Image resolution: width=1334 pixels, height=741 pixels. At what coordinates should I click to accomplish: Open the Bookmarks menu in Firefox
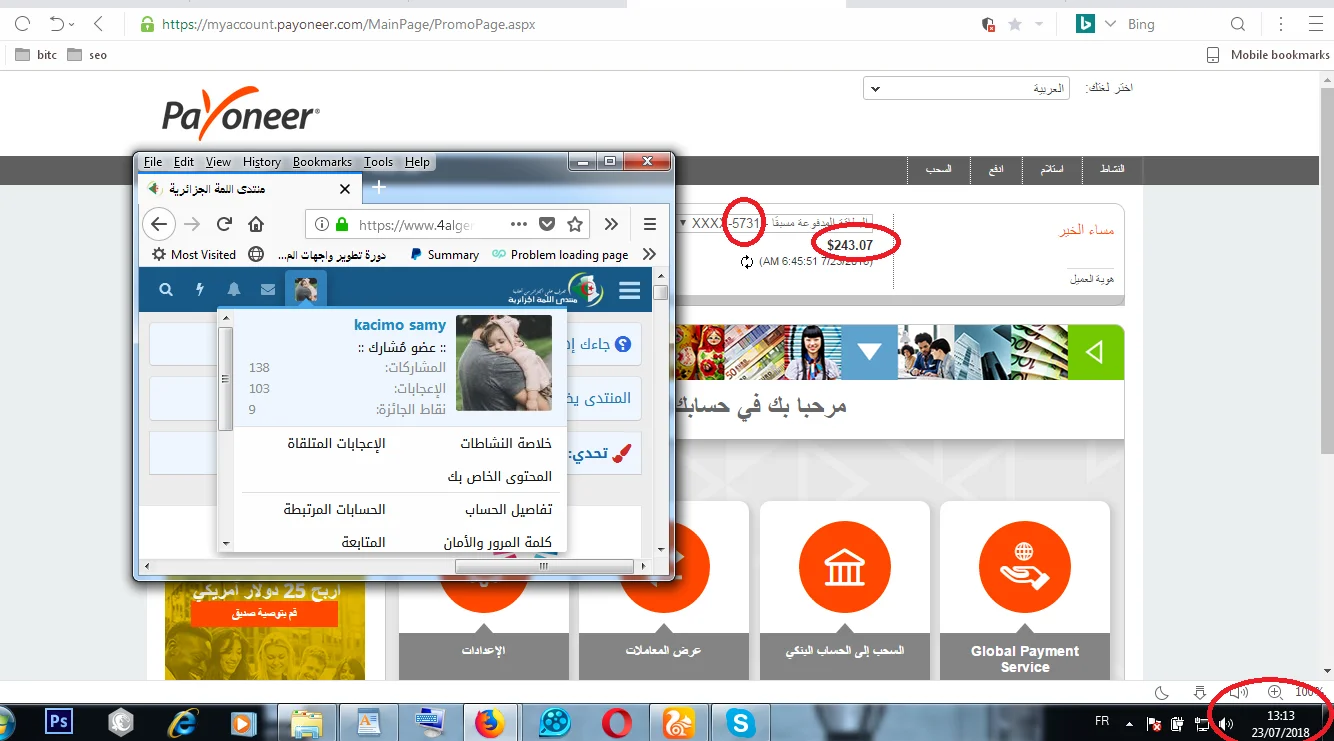(x=322, y=162)
